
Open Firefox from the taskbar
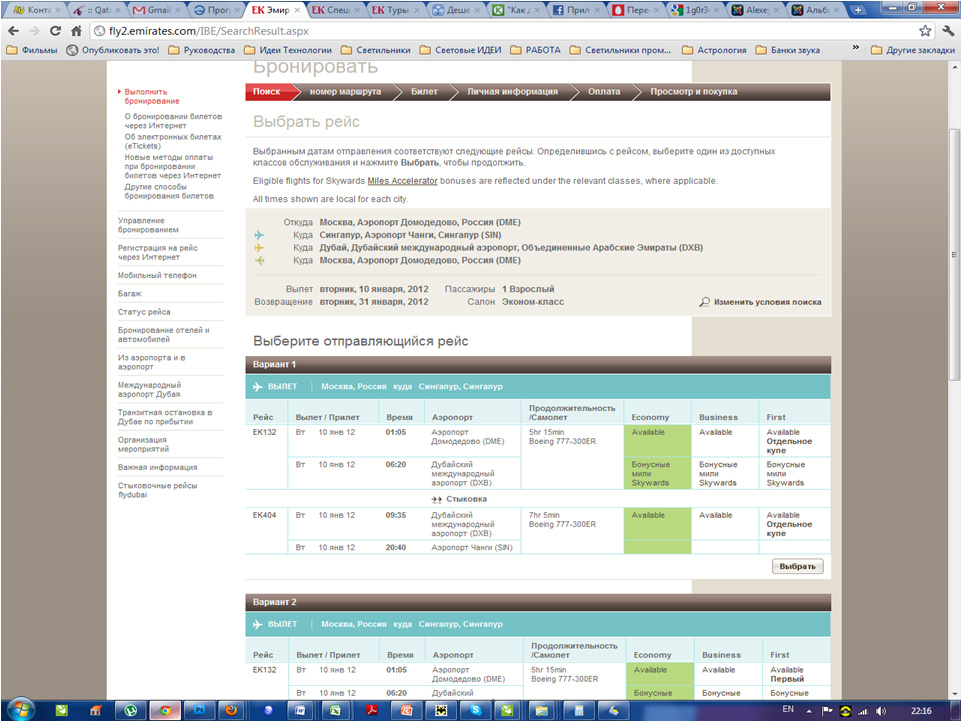point(231,711)
